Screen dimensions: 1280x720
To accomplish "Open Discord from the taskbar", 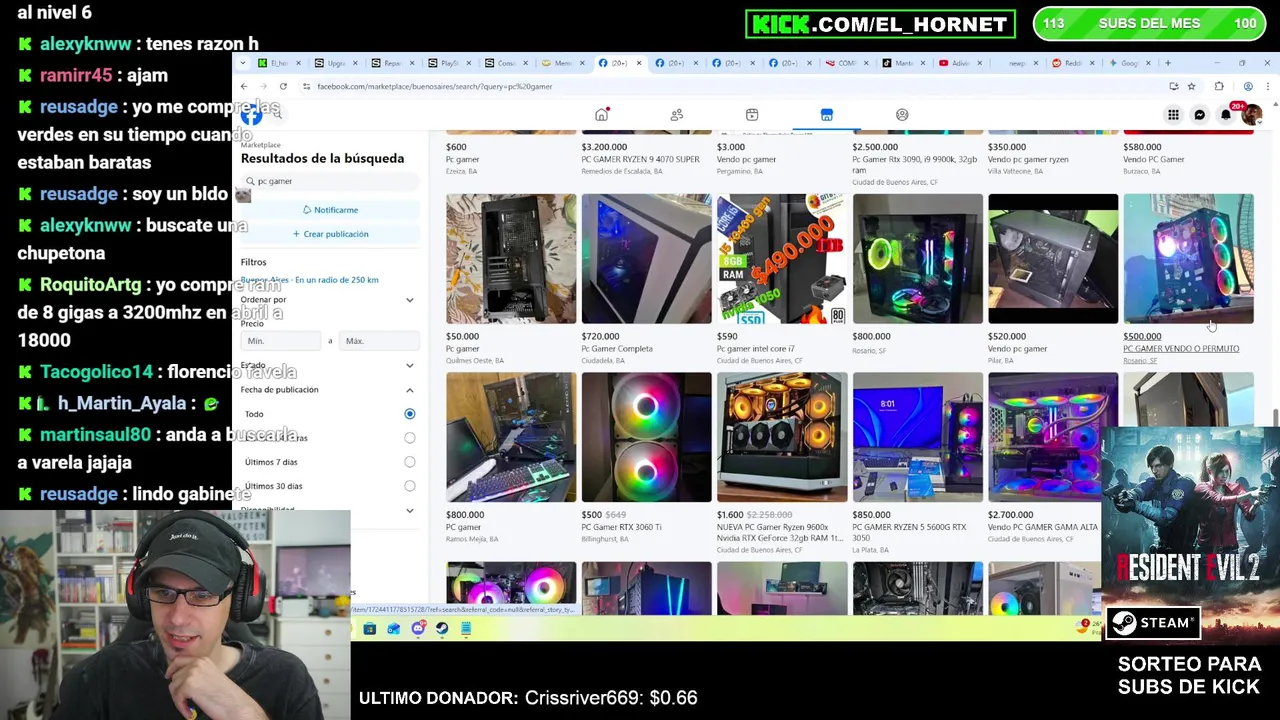I will click(x=418, y=628).
